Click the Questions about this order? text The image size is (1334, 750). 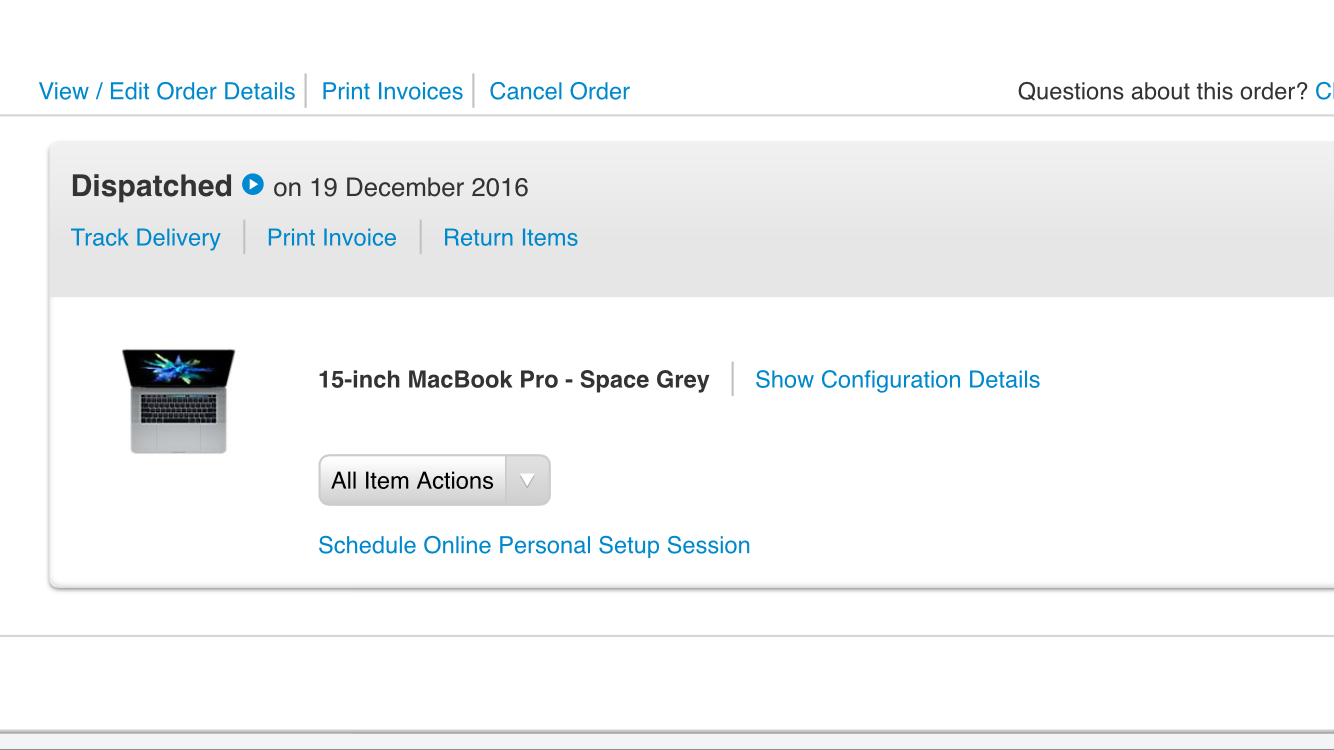click(x=1162, y=91)
